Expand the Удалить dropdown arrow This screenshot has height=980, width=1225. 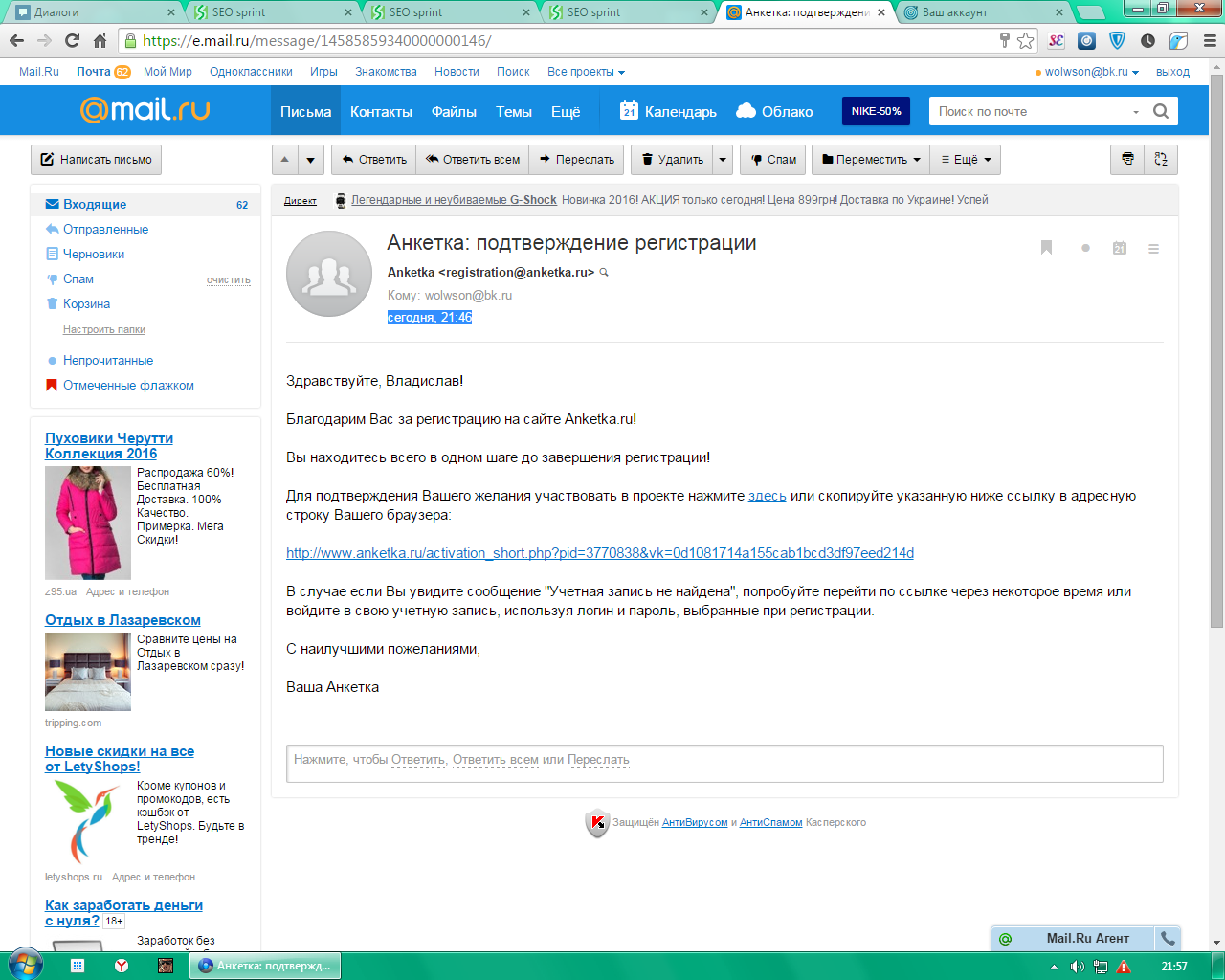723,159
